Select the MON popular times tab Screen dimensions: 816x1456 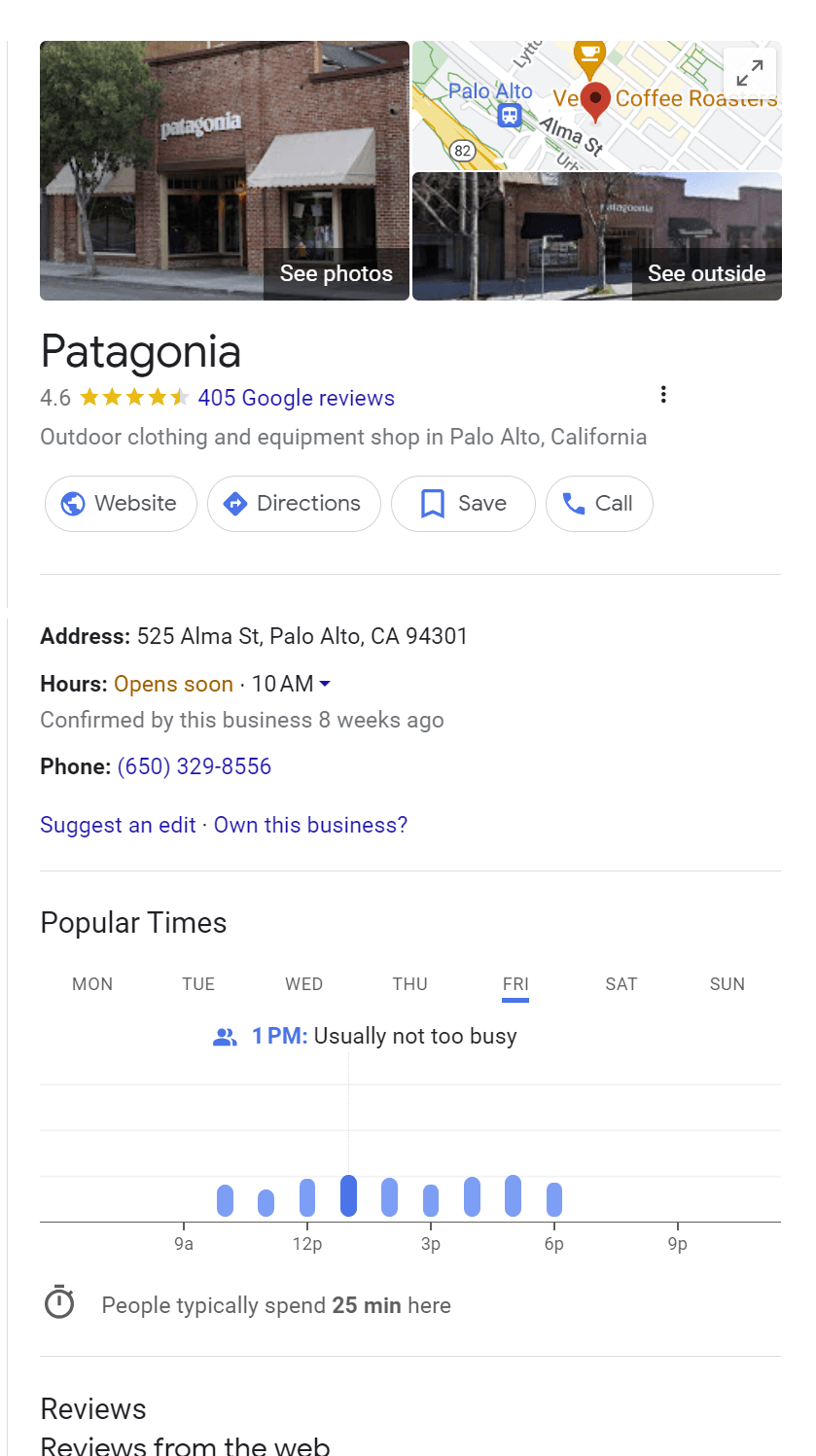(x=91, y=984)
